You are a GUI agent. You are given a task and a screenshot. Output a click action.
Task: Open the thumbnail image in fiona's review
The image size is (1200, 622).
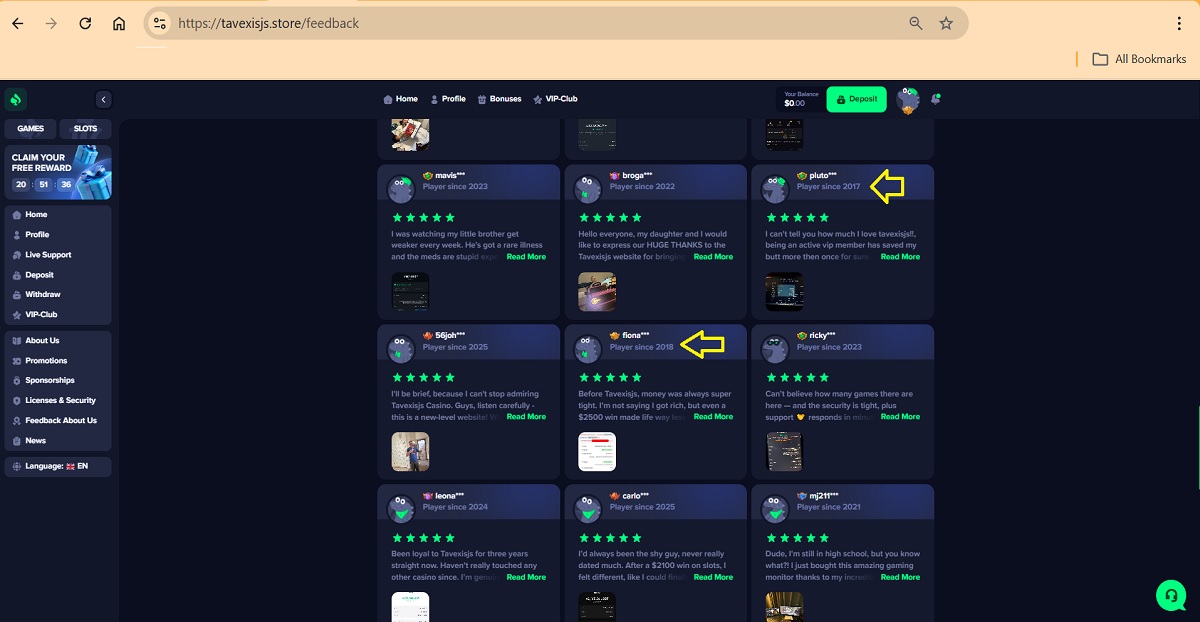coord(597,451)
